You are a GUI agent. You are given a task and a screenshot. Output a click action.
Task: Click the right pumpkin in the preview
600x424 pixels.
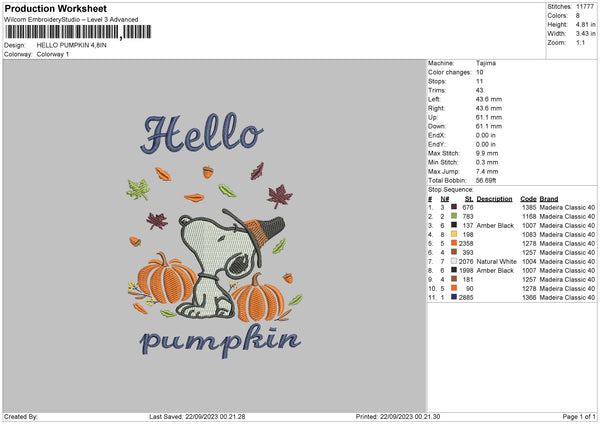(x=258, y=298)
